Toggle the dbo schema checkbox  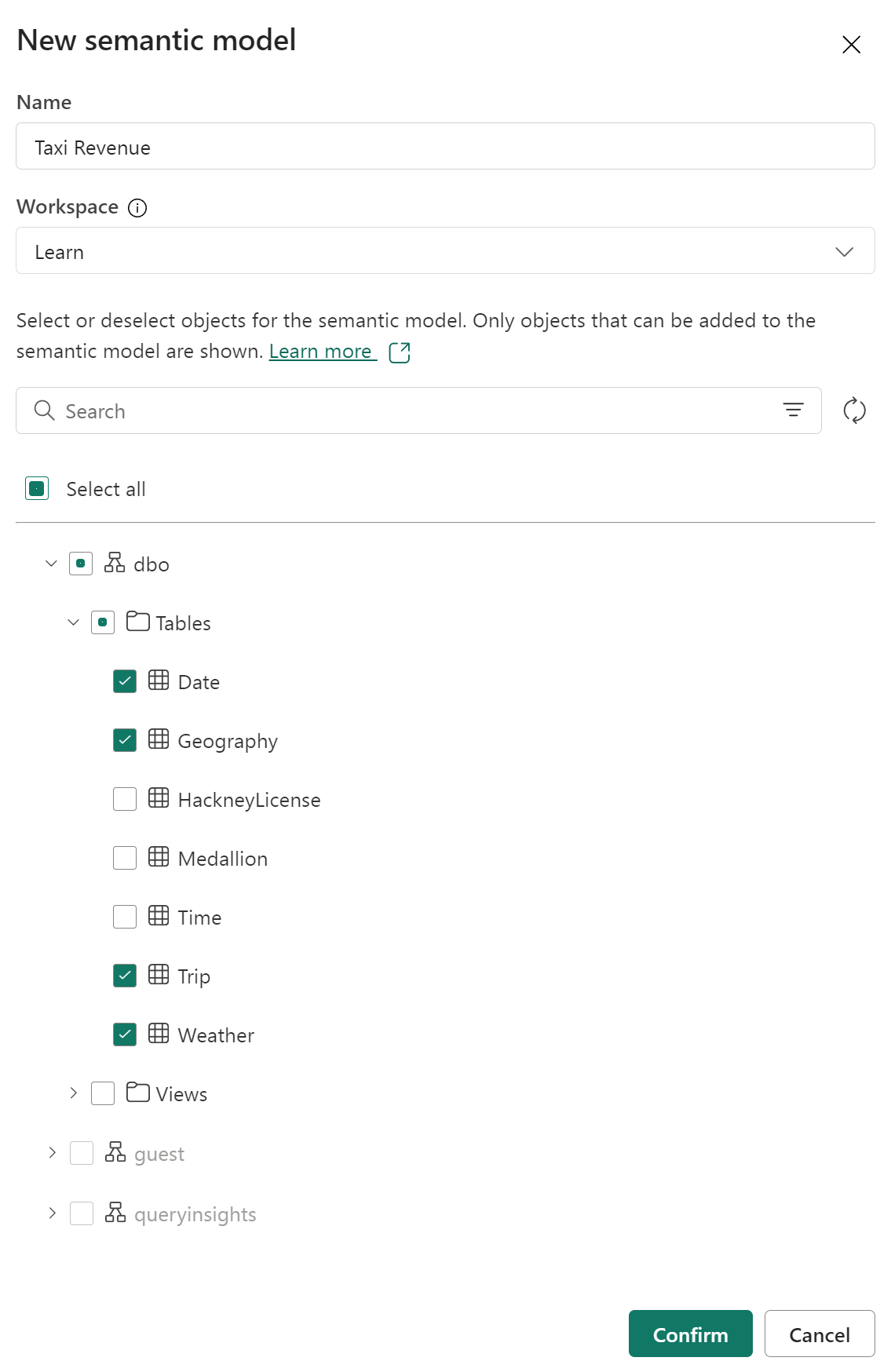pyautogui.click(x=81, y=564)
